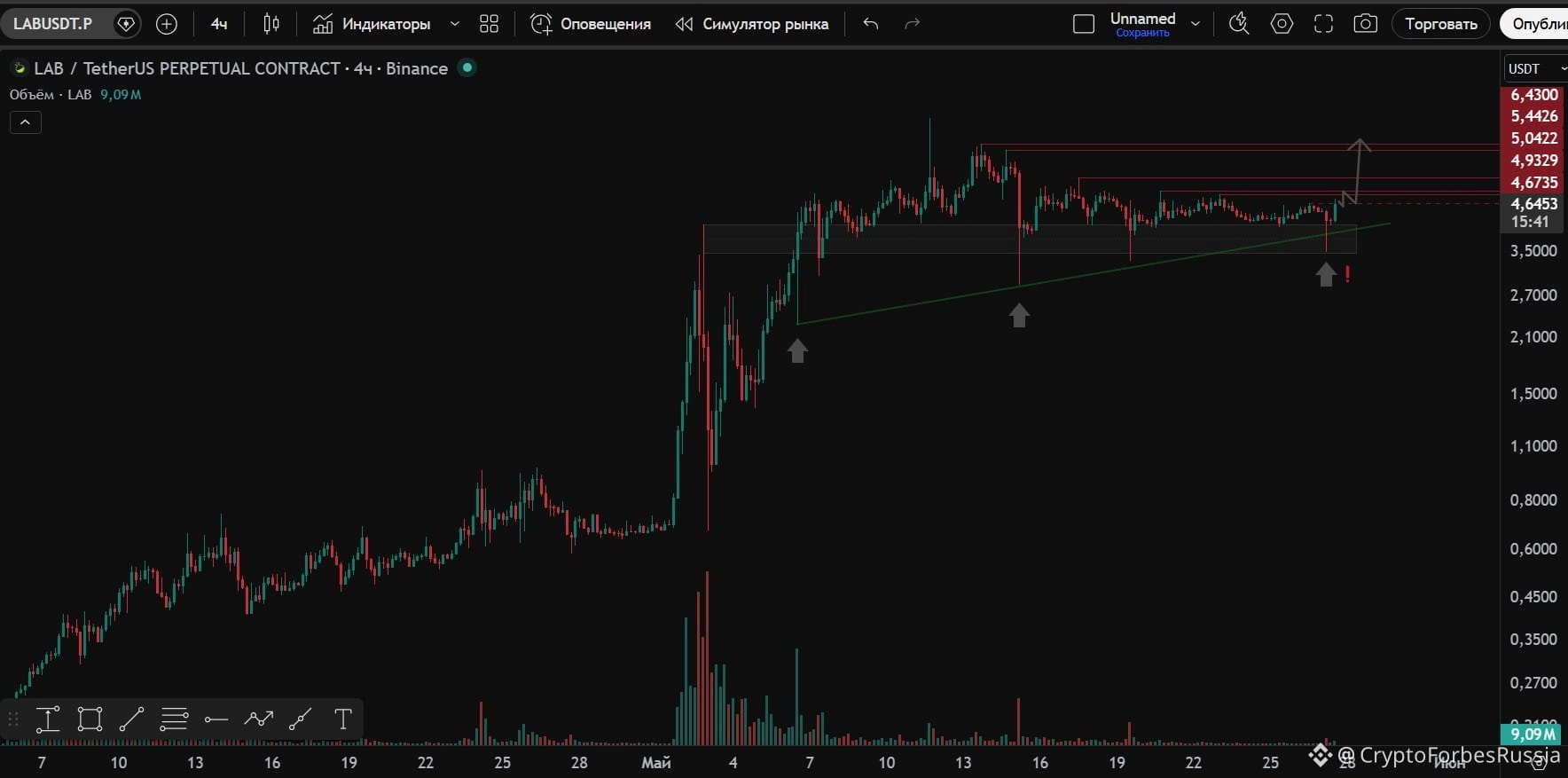The height and width of the screenshot is (778, 1568).
Task: Expand the favorites arrow beside Индикаторы
Action: click(455, 24)
